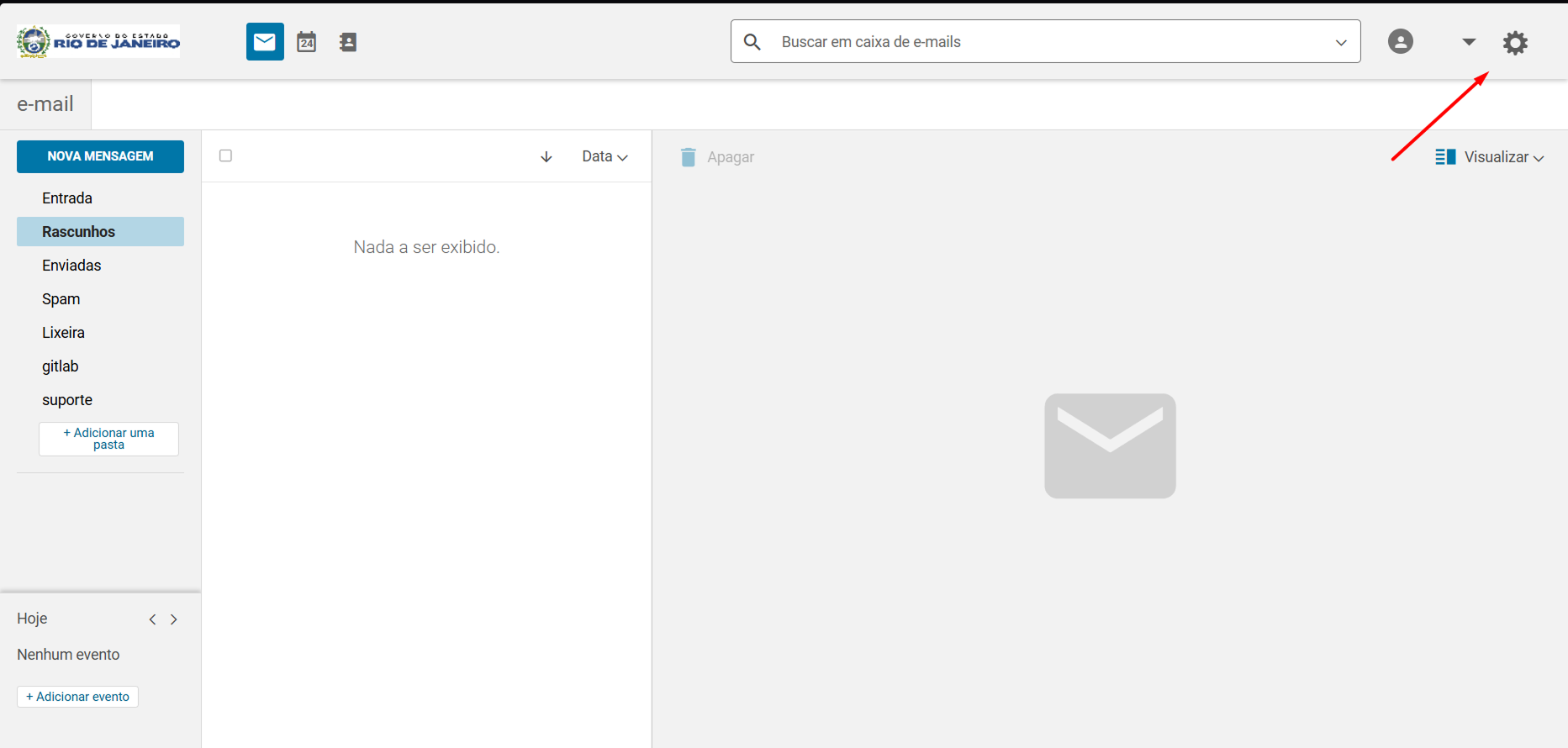Open the Lixeira folder
Viewport: 1568px width, 748px height.
click(64, 333)
